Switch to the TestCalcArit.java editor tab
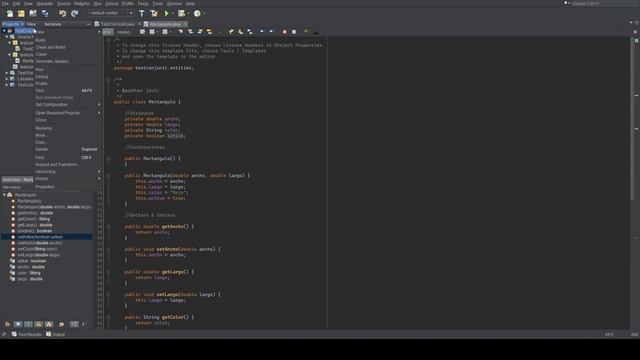Image resolution: width=640 pixels, height=360 pixels. click(118, 24)
